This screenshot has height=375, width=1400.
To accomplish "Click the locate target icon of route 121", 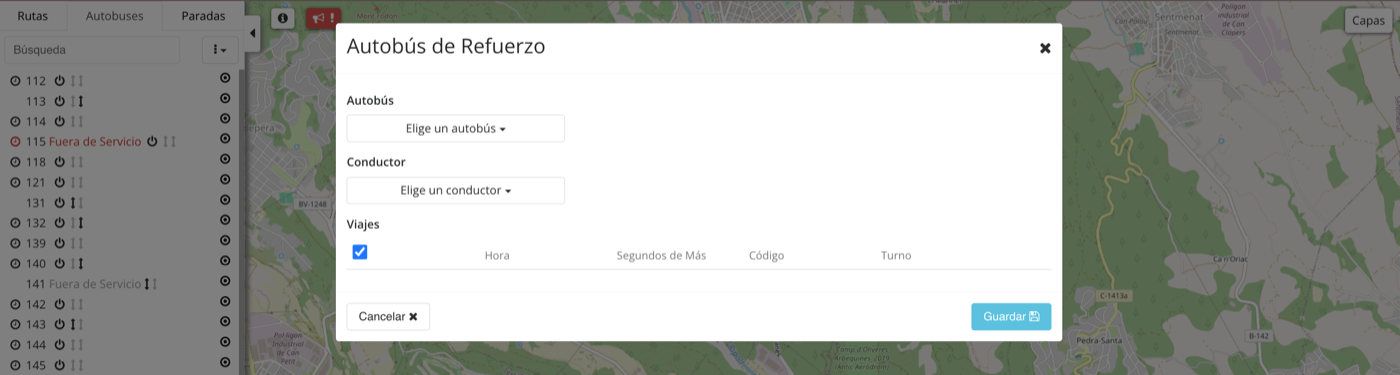I will (x=225, y=179).
